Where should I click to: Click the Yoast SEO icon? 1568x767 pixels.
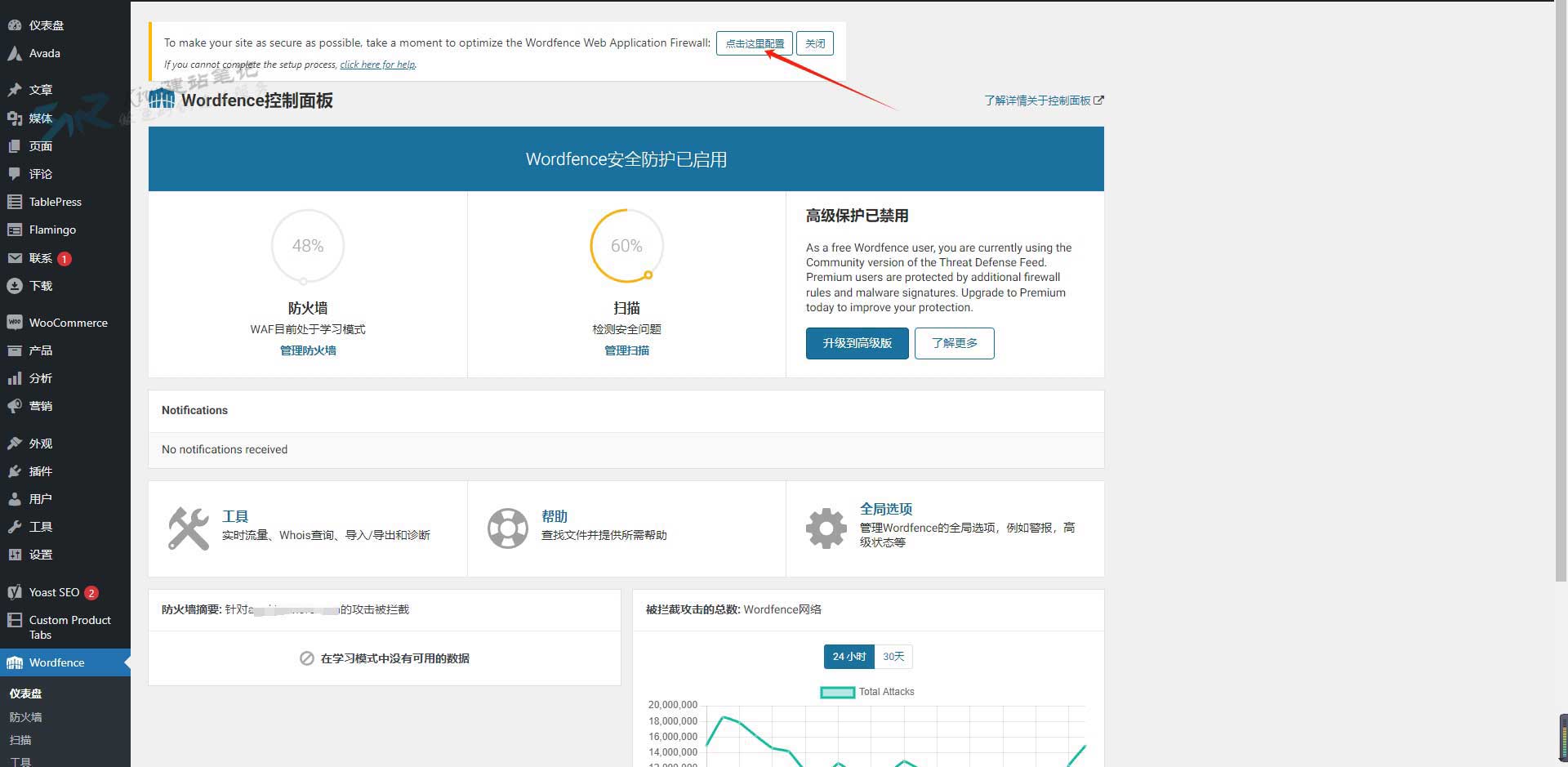tap(15, 592)
